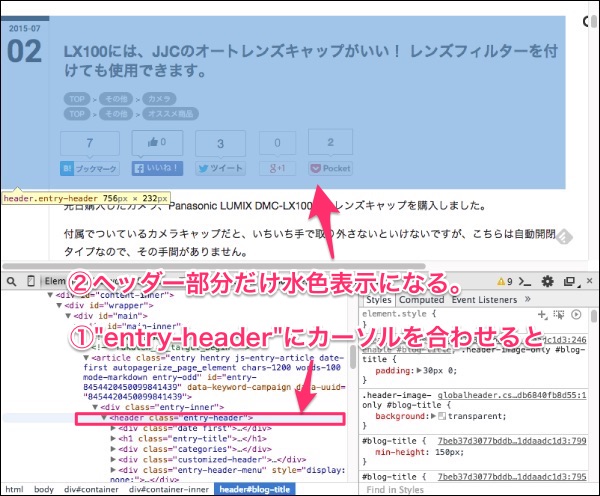This screenshot has height=496, width=600.
Task: Select div#container-inner in the breadcrumb bar
Action: (169, 489)
